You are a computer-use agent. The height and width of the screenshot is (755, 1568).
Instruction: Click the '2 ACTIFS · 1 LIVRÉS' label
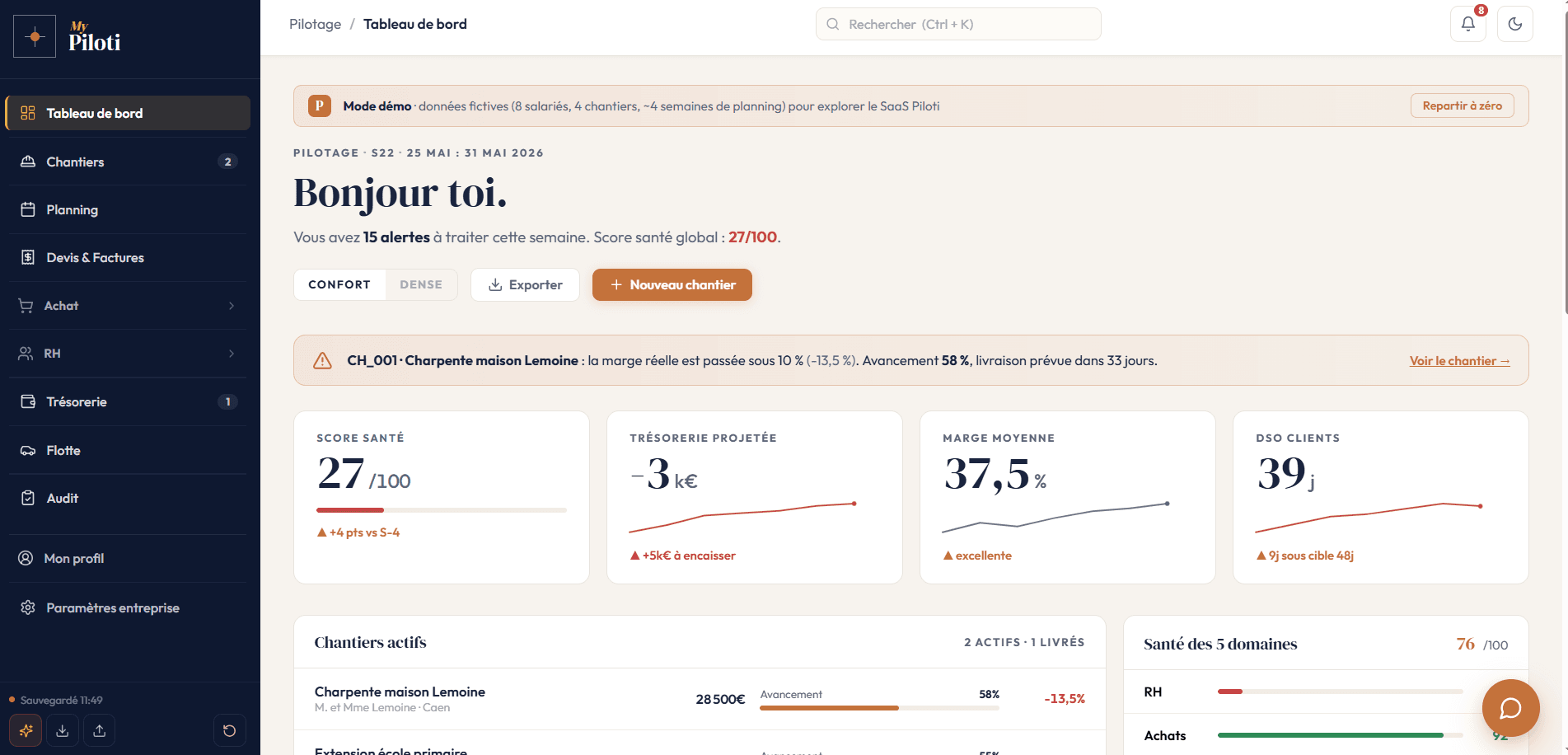[x=1024, y=642]
